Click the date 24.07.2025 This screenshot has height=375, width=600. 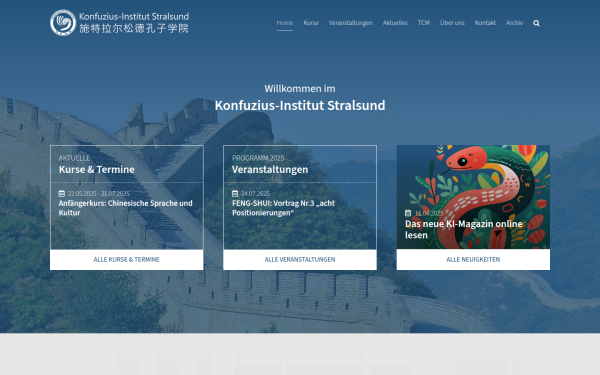[255, 194]
